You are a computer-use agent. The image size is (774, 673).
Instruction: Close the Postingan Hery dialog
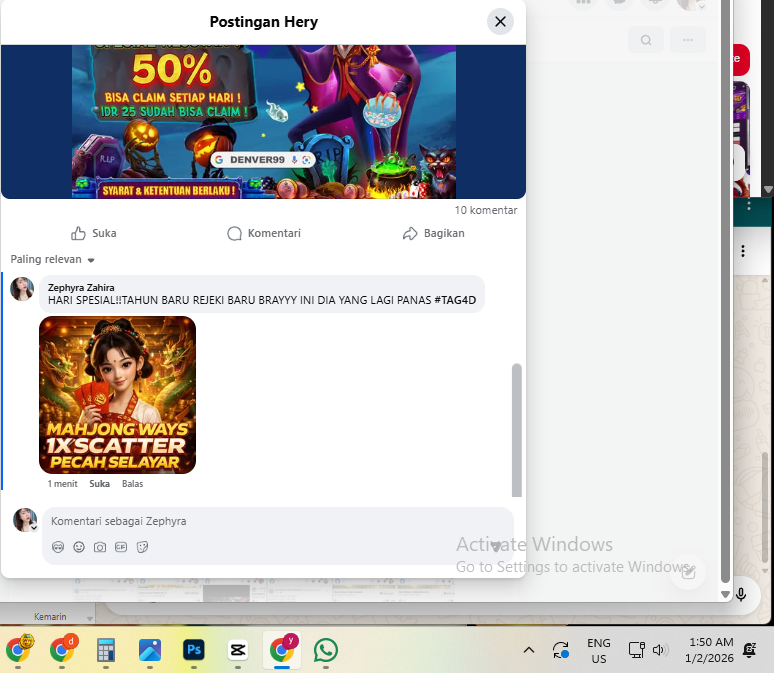tap(500, 22)
